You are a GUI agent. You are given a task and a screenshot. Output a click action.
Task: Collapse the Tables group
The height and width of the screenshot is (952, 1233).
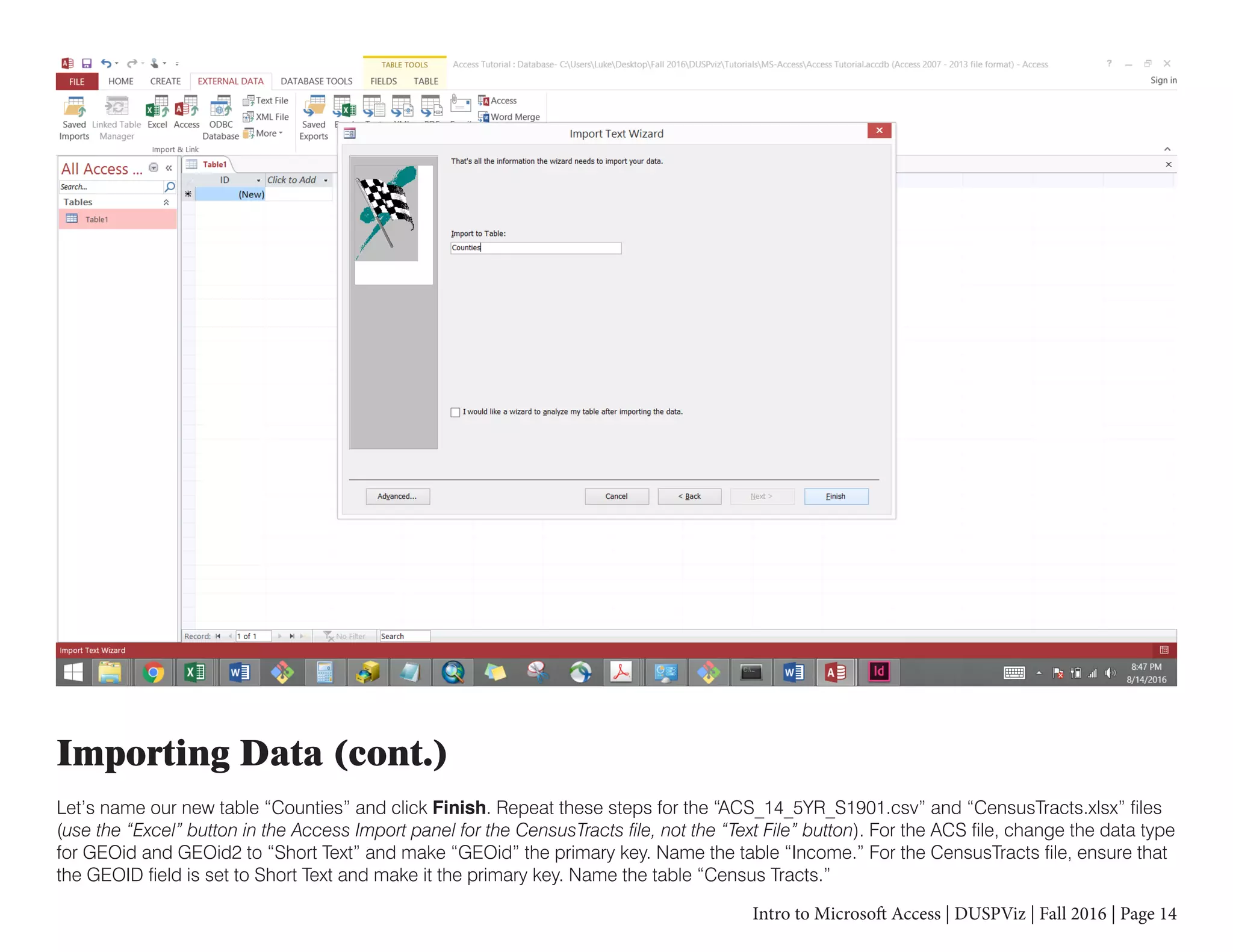[166, 203]
